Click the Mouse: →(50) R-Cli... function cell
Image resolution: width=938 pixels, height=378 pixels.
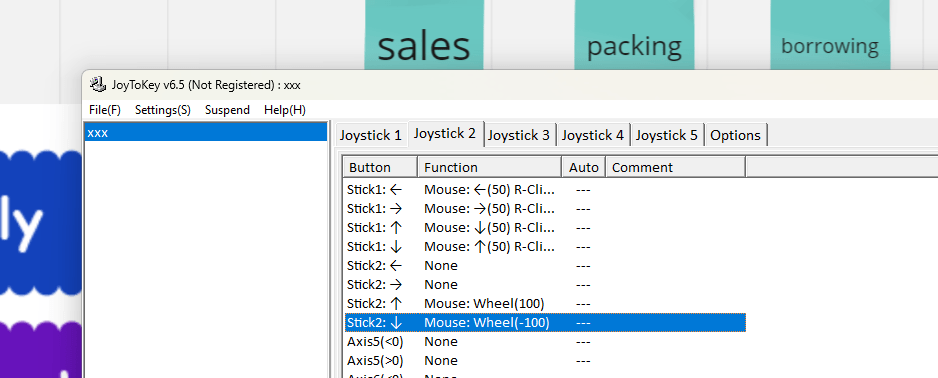coord(489,209)
